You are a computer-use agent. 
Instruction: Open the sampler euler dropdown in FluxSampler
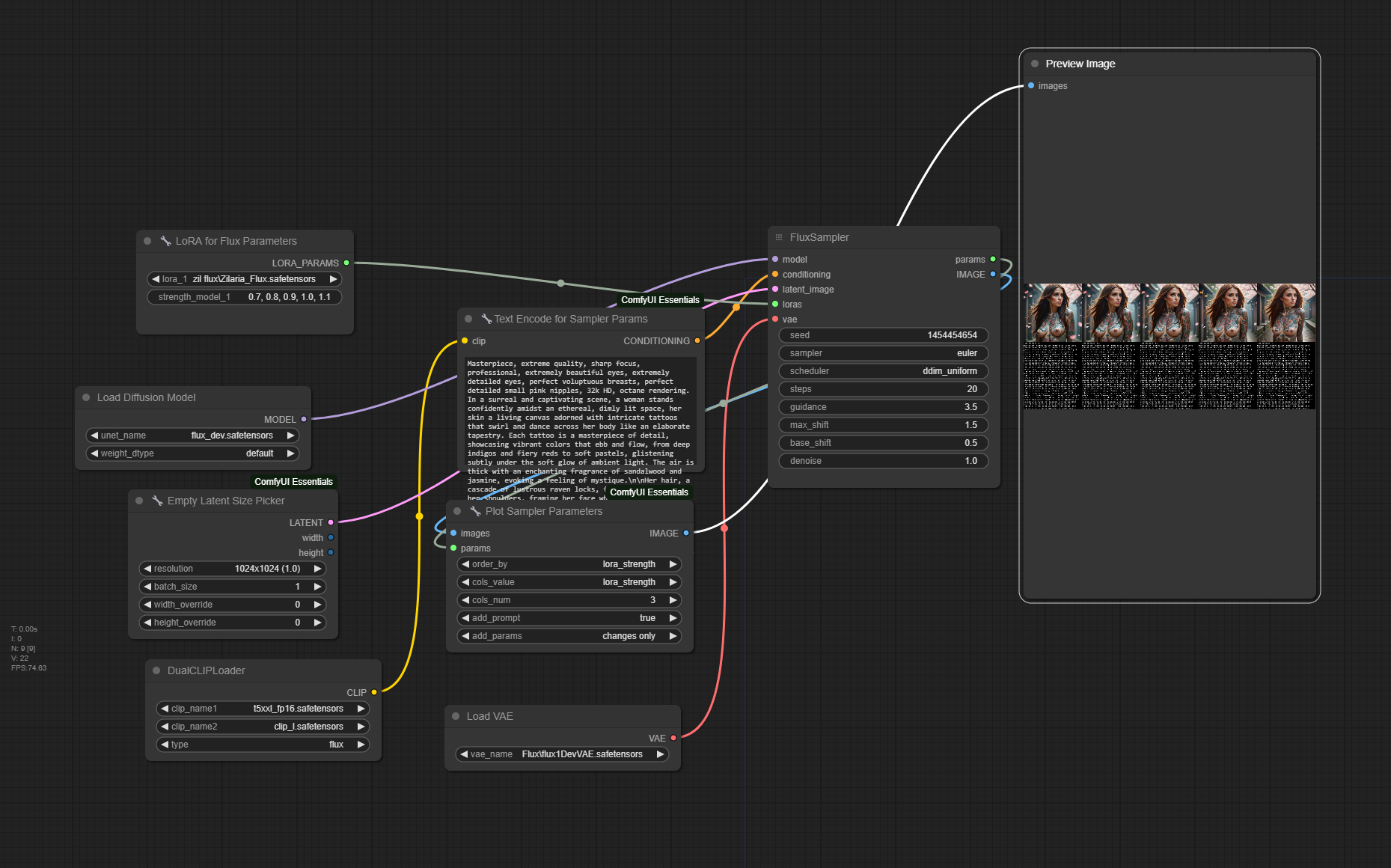[883, 353]
